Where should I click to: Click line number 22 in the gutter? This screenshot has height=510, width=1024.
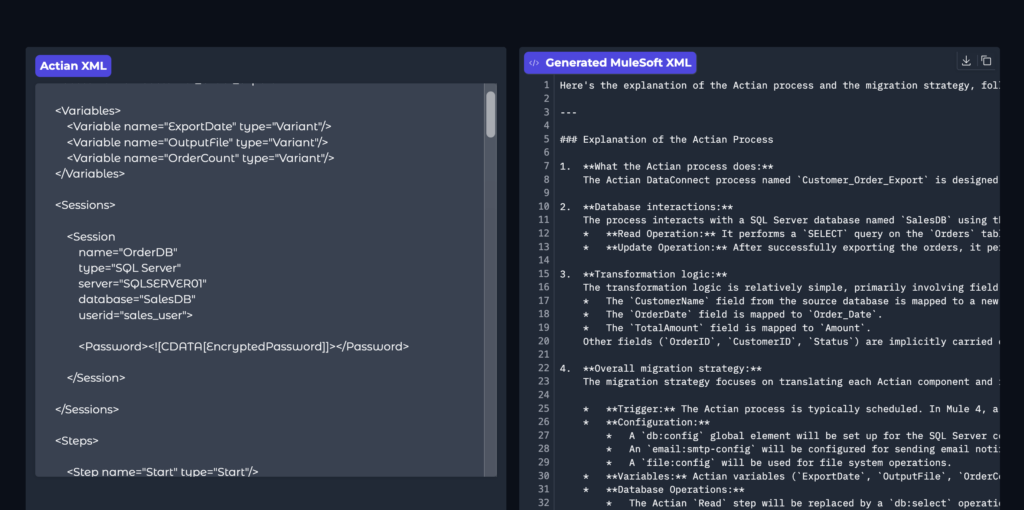coord(543,368)
